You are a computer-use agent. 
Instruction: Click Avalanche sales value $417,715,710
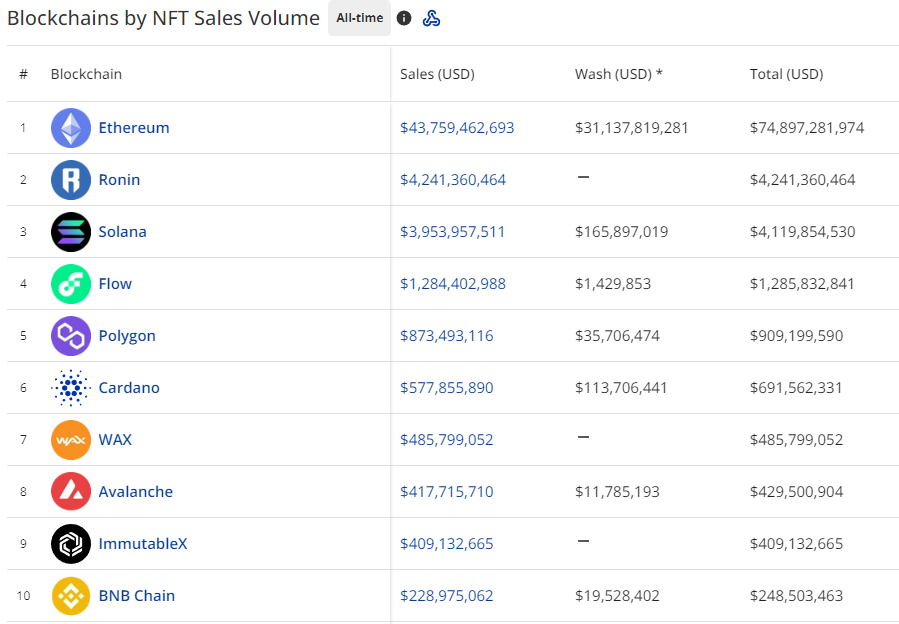447,492
